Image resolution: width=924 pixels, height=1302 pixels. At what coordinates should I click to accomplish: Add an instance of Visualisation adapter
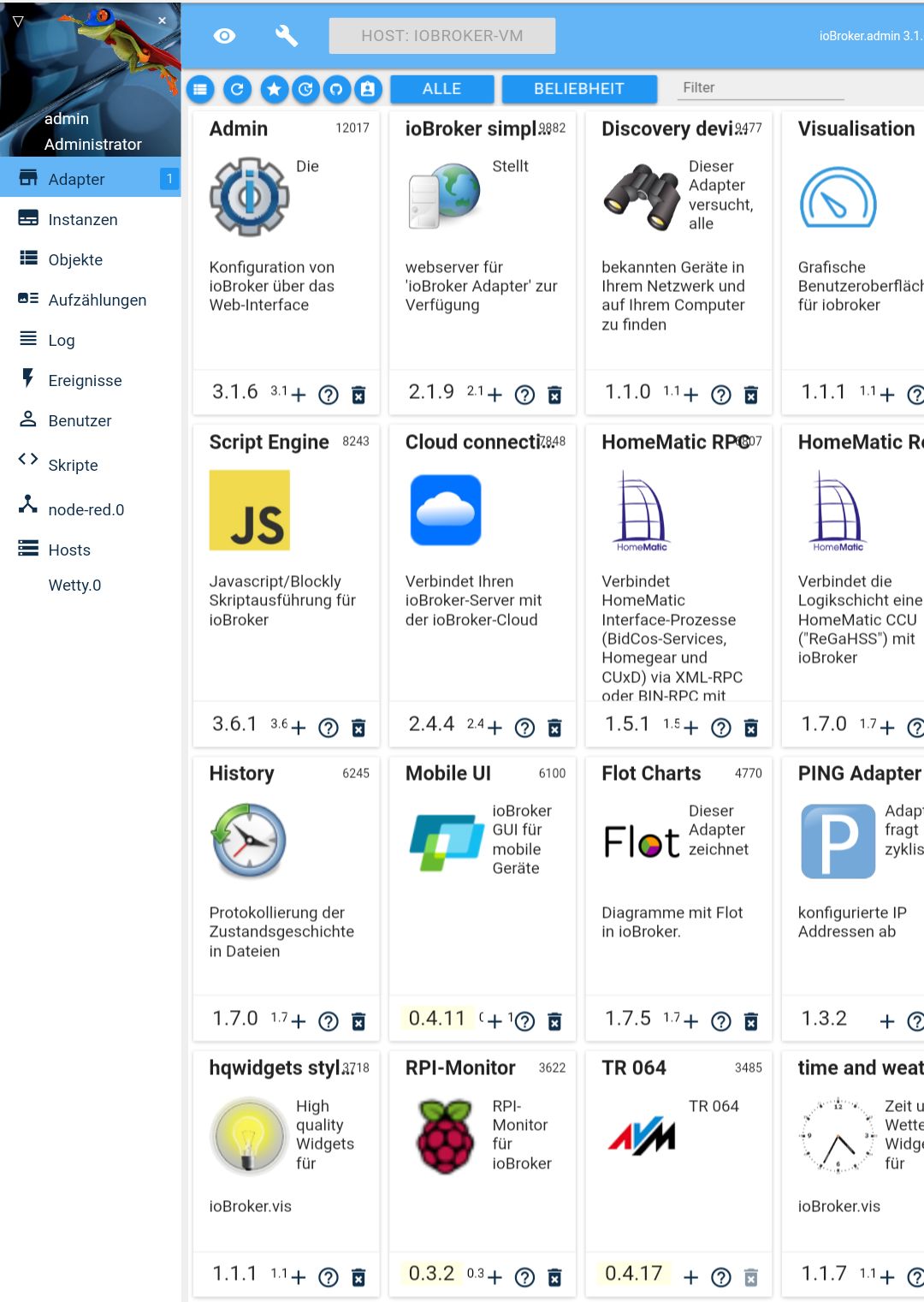tap(887, 395)
